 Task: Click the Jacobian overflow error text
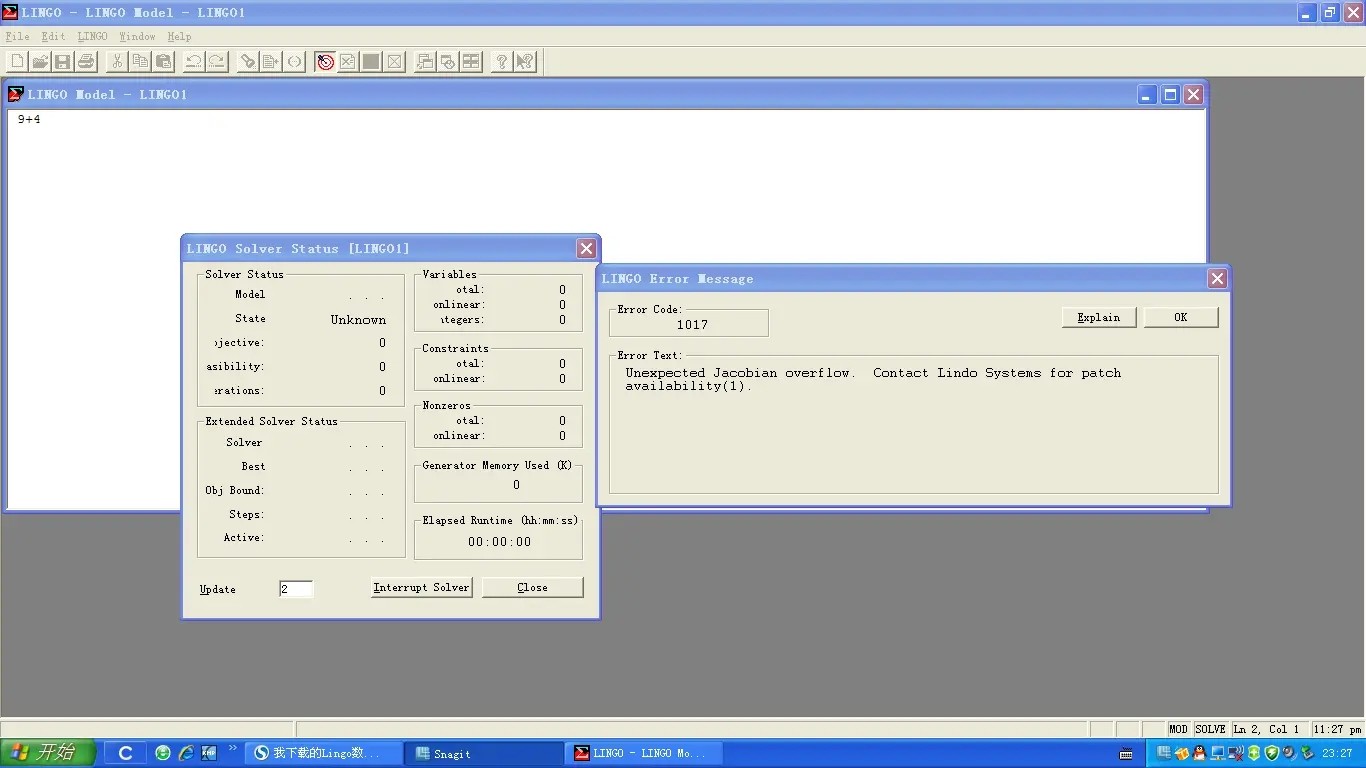pos(873,379)
